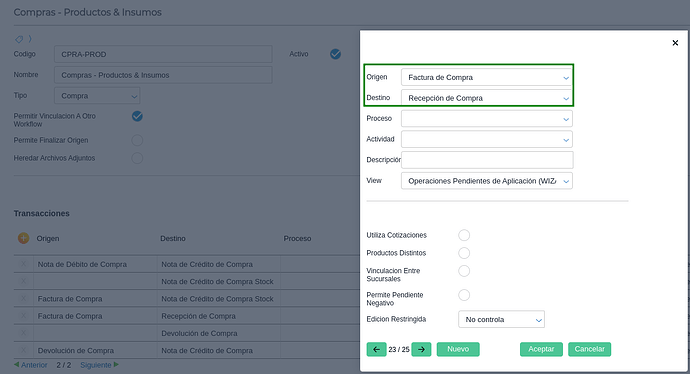Close the dialog with the X icon

(675, 43)
